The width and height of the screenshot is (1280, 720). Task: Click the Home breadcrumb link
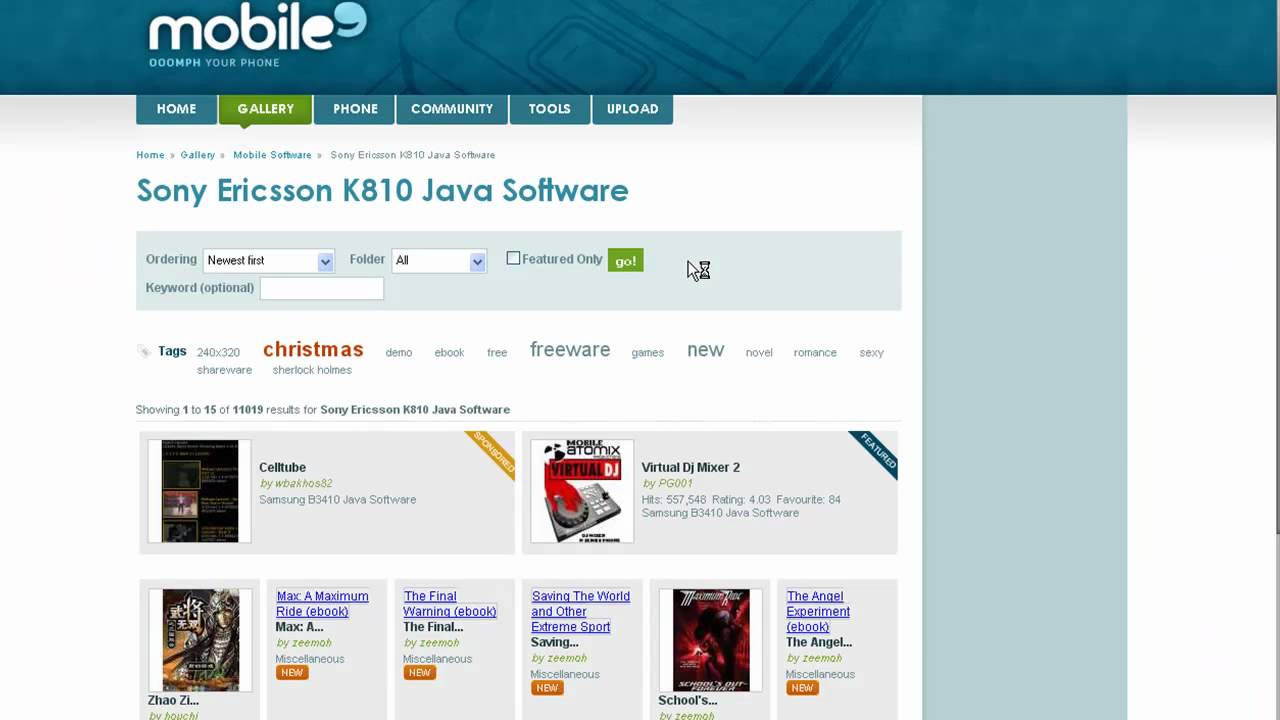point(150,155)
